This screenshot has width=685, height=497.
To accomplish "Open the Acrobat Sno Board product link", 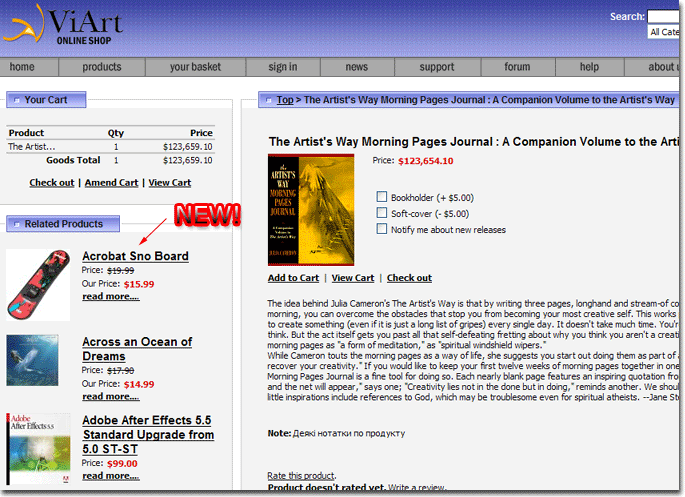I will [135, 256].
